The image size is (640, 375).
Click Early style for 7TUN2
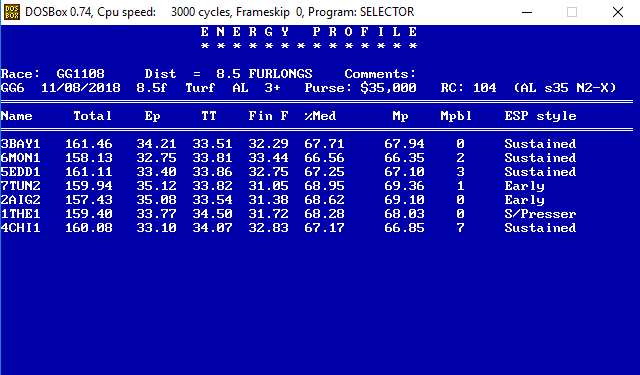point(524,186)
